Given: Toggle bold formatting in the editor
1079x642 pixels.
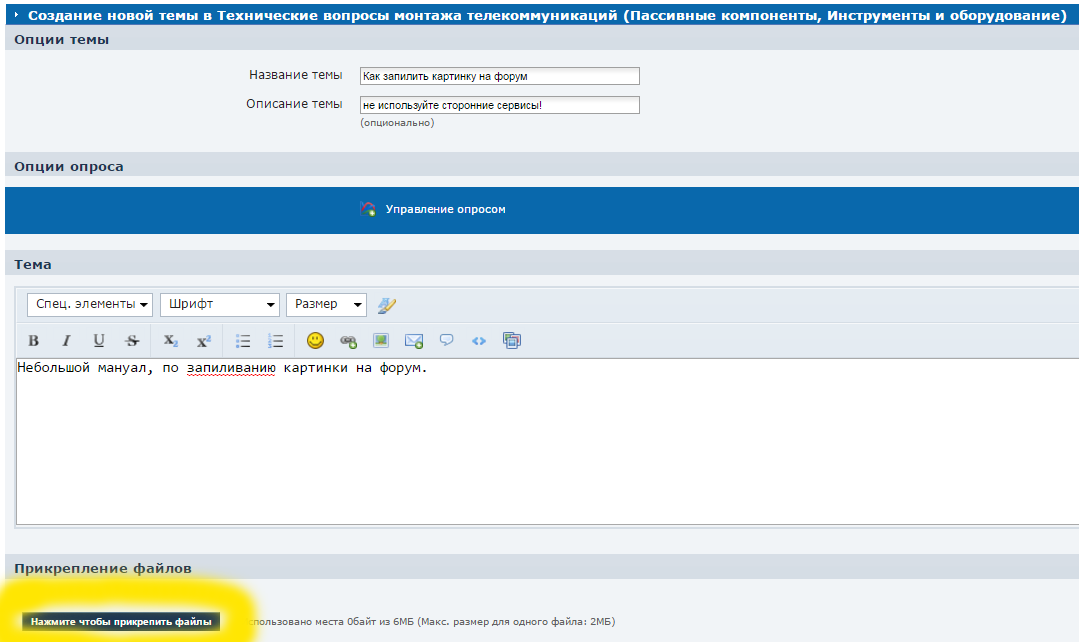Looking at the screenshot, I should click(33, 341).
